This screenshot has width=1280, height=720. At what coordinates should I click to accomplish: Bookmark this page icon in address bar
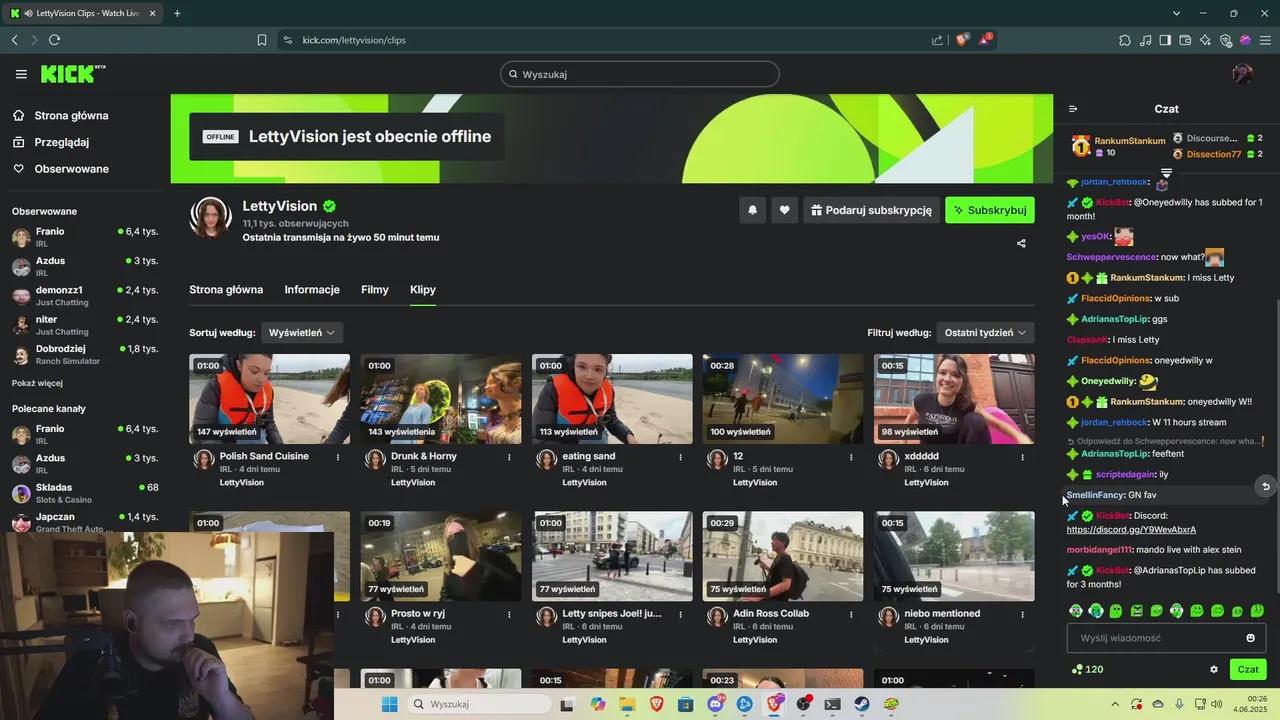click(x=262, y=40)
